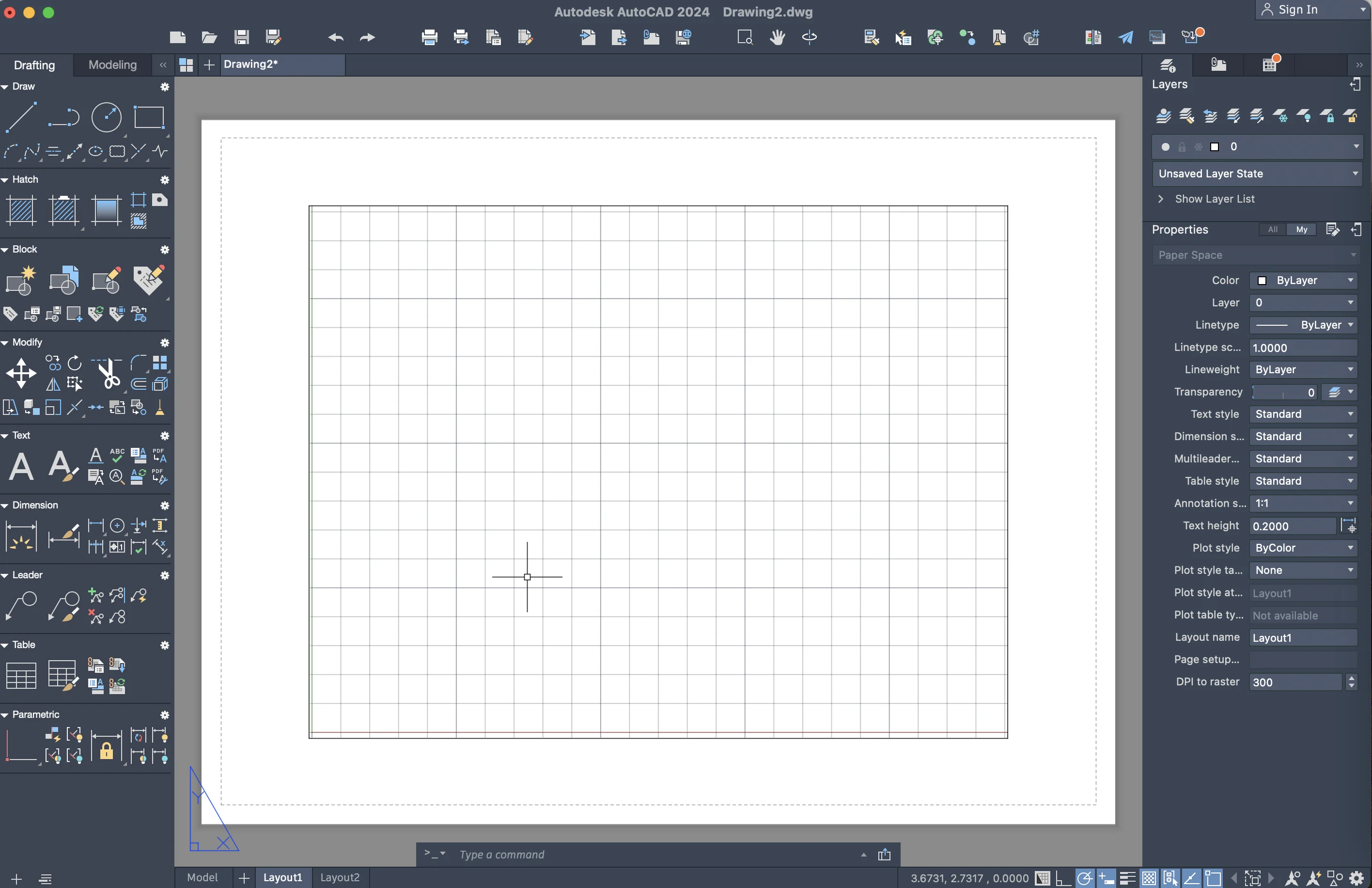Select the Polyline tool
The image size is (1372, 888).
point(63,117)
